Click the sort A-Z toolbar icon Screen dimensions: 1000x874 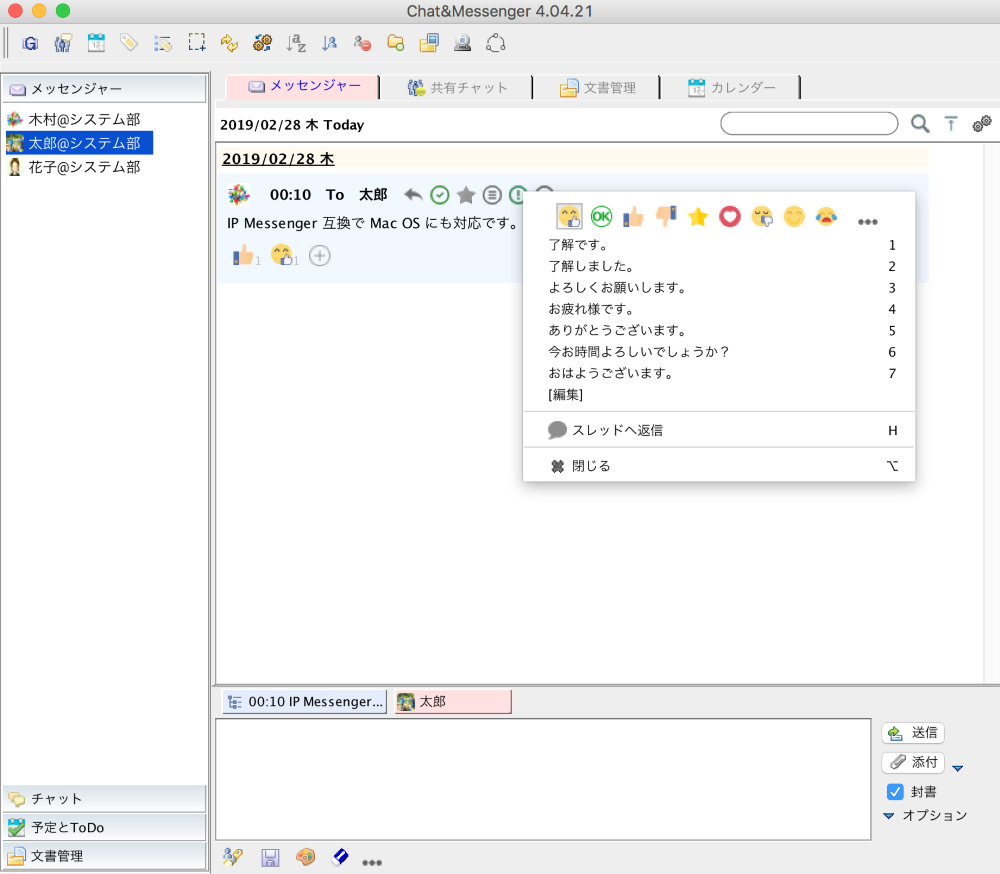(296, 43)
